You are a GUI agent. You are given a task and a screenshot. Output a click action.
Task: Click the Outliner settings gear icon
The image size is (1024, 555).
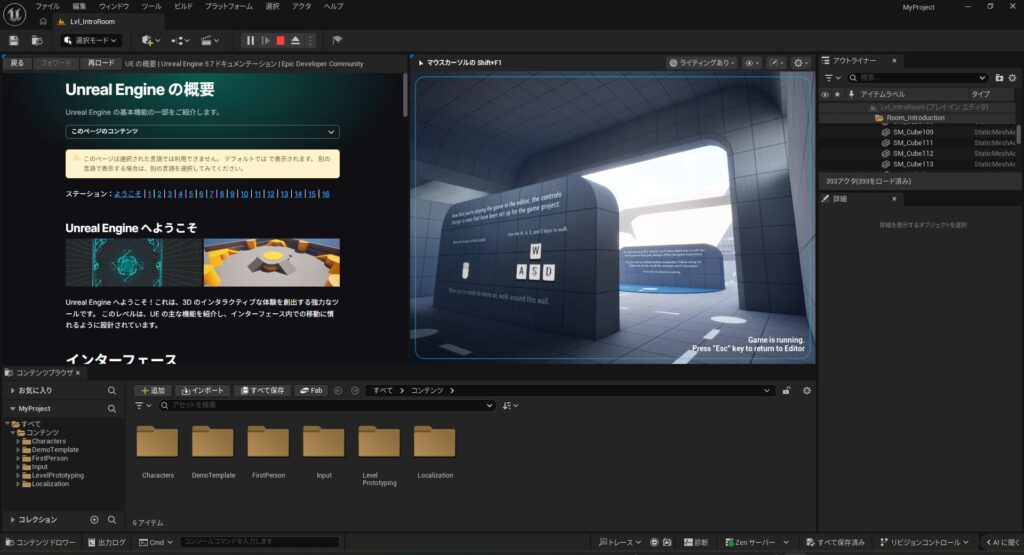[1013, 77]
